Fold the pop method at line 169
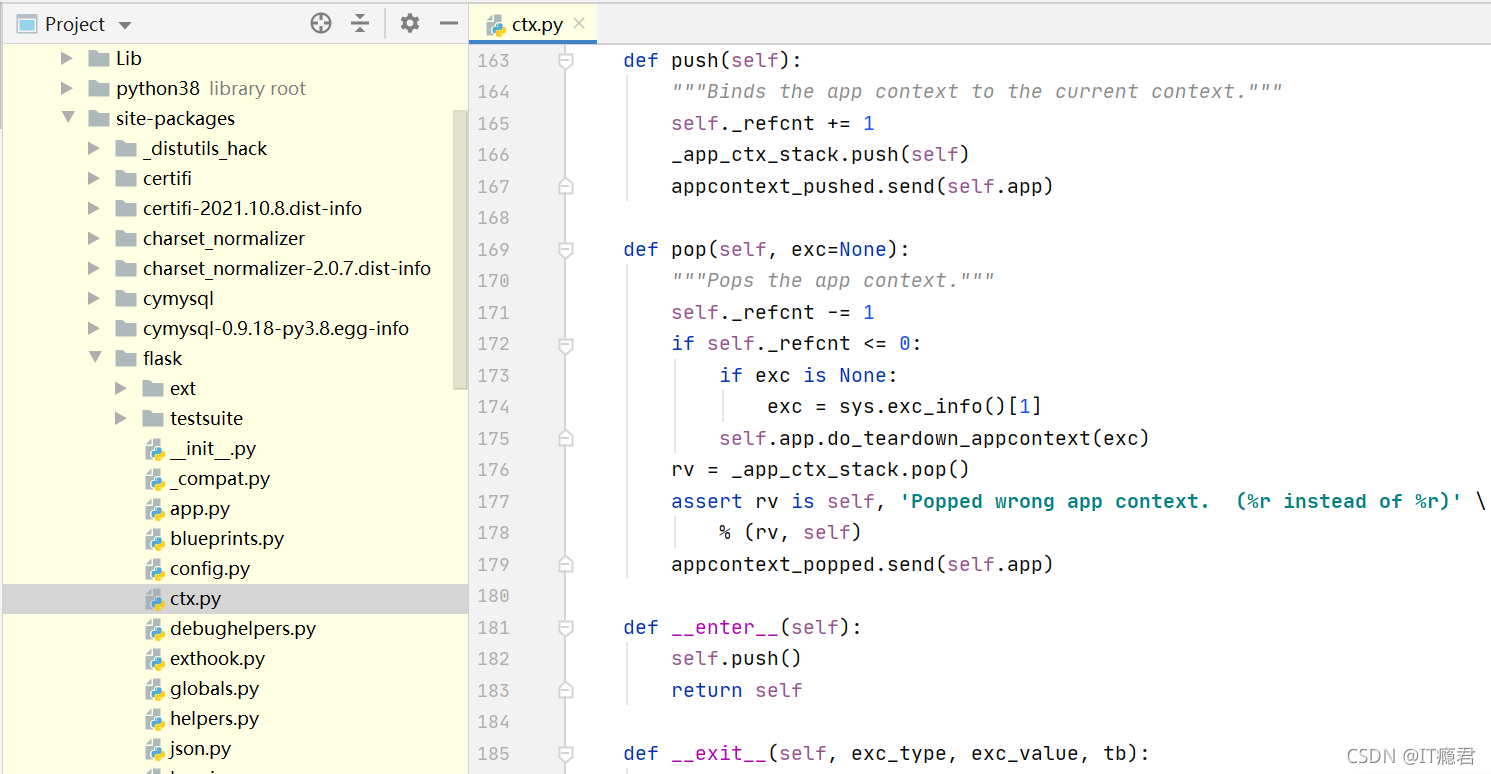 coord(565,250)
